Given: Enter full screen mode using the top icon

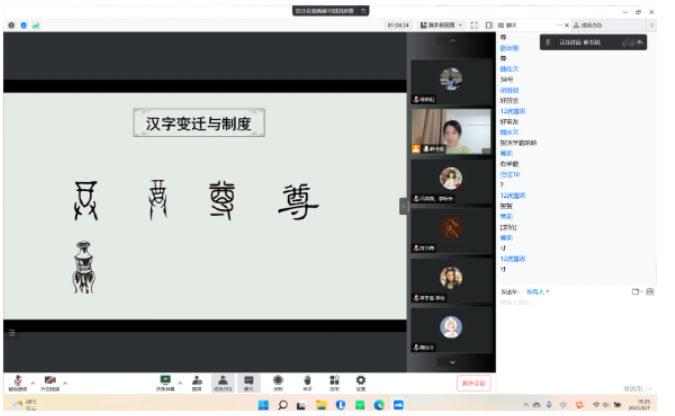Looking at the screenshot, I should (475, 25).
